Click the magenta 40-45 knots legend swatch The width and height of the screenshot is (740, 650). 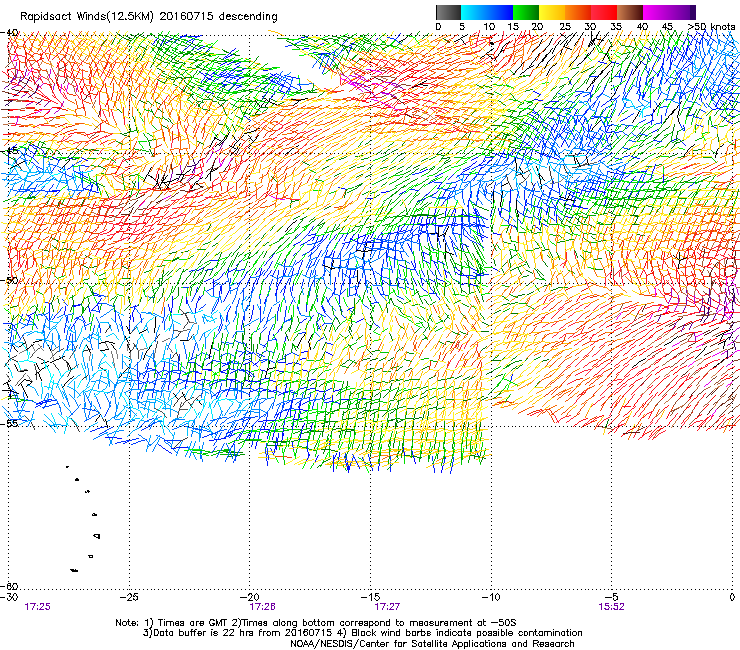tap(656, 12)
